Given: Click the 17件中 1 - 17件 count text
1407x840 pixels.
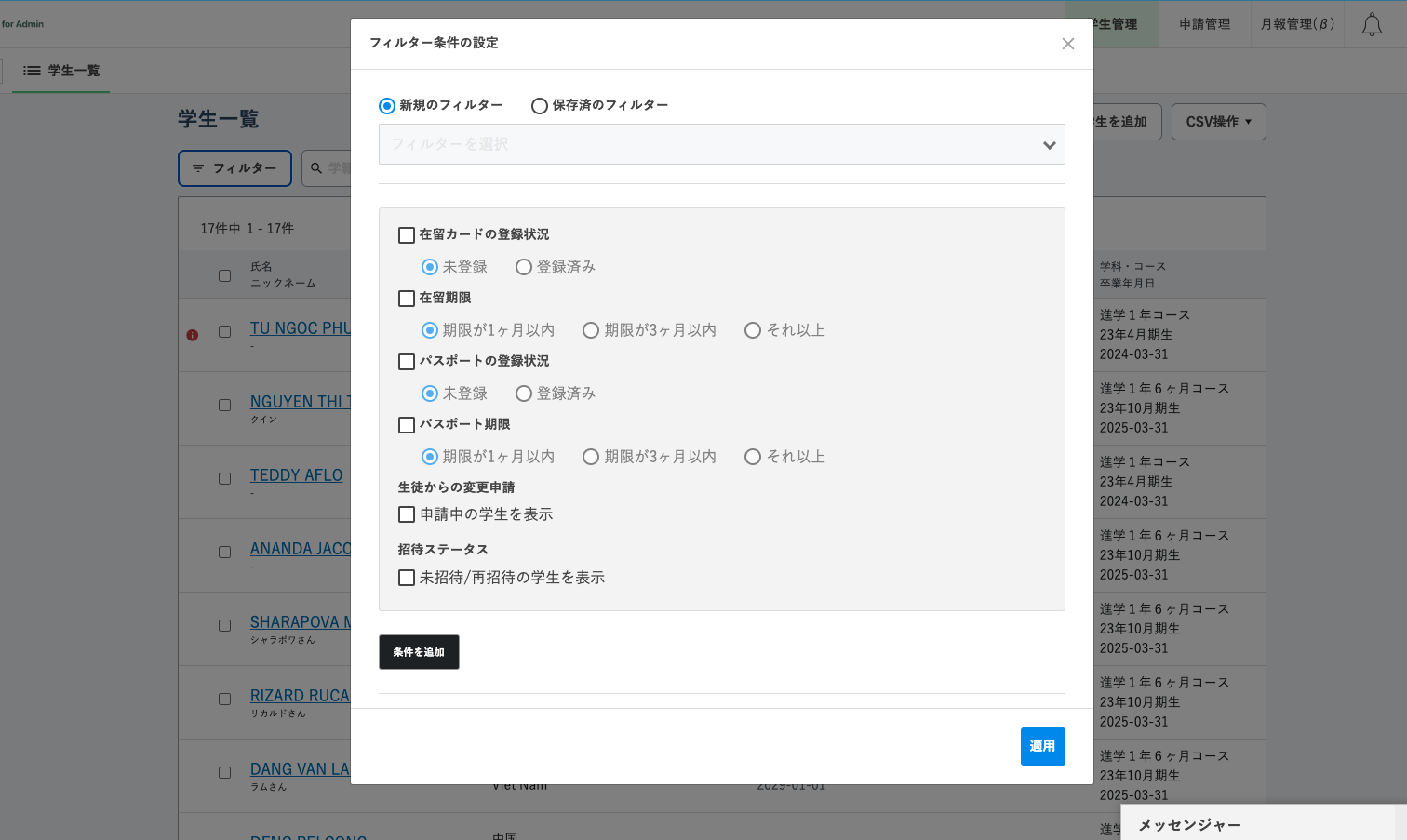Looking at the screenshot, I should tap(248, 229).
